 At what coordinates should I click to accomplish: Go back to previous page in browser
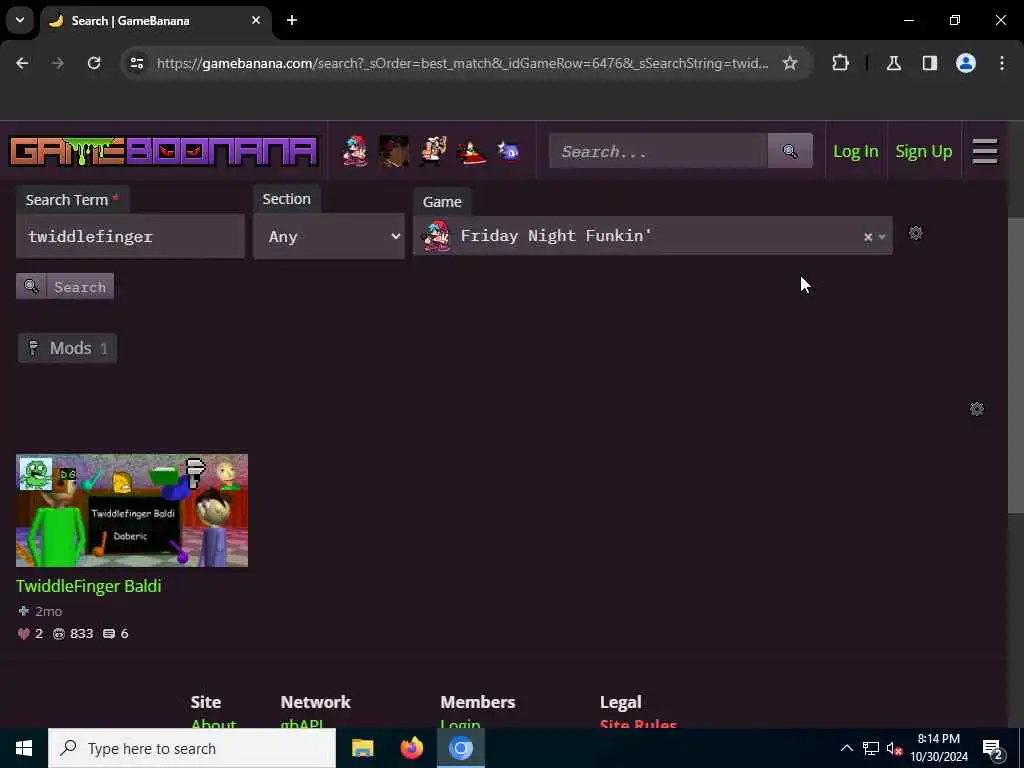[22, 63]
